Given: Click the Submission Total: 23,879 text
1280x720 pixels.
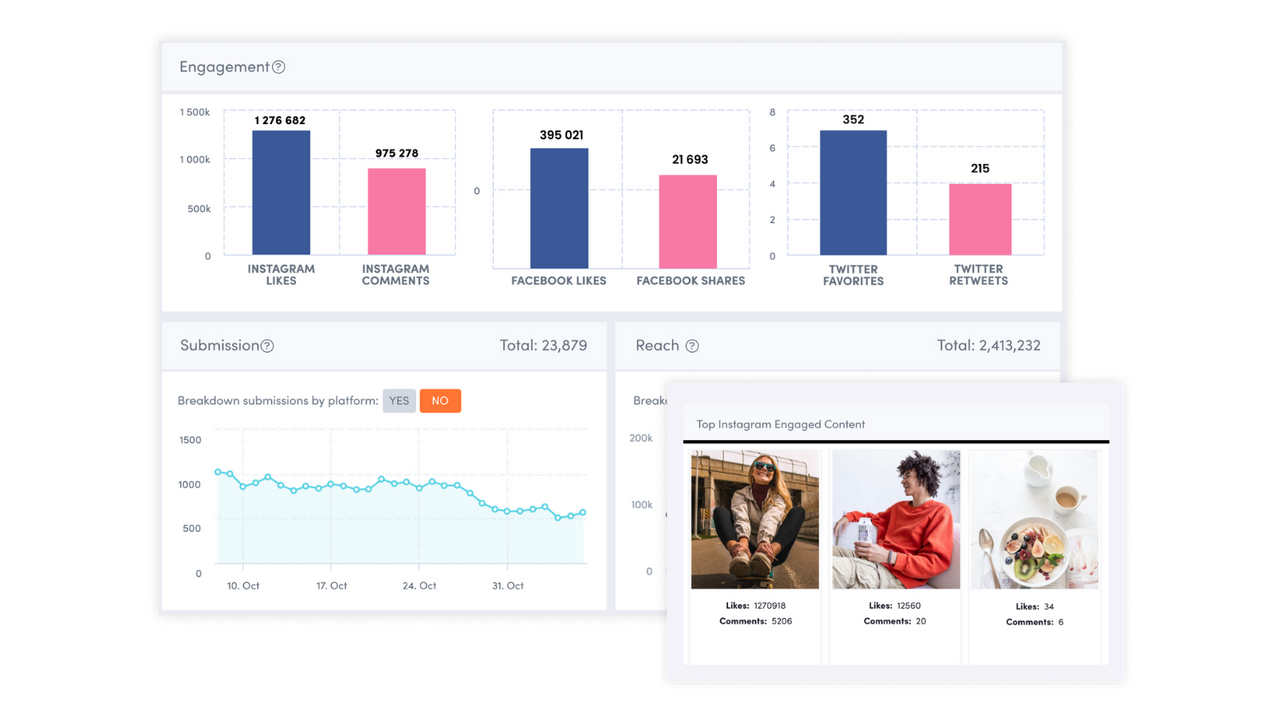Looking at the screenshot, I should click(x=543, y=345).
